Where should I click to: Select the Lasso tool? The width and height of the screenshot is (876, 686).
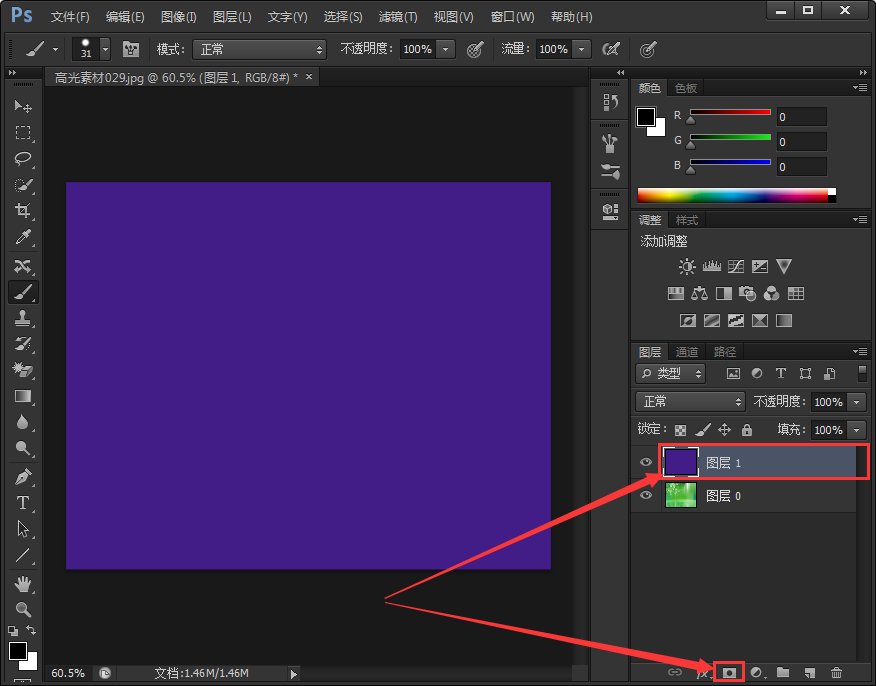click(x=22, y=159)
